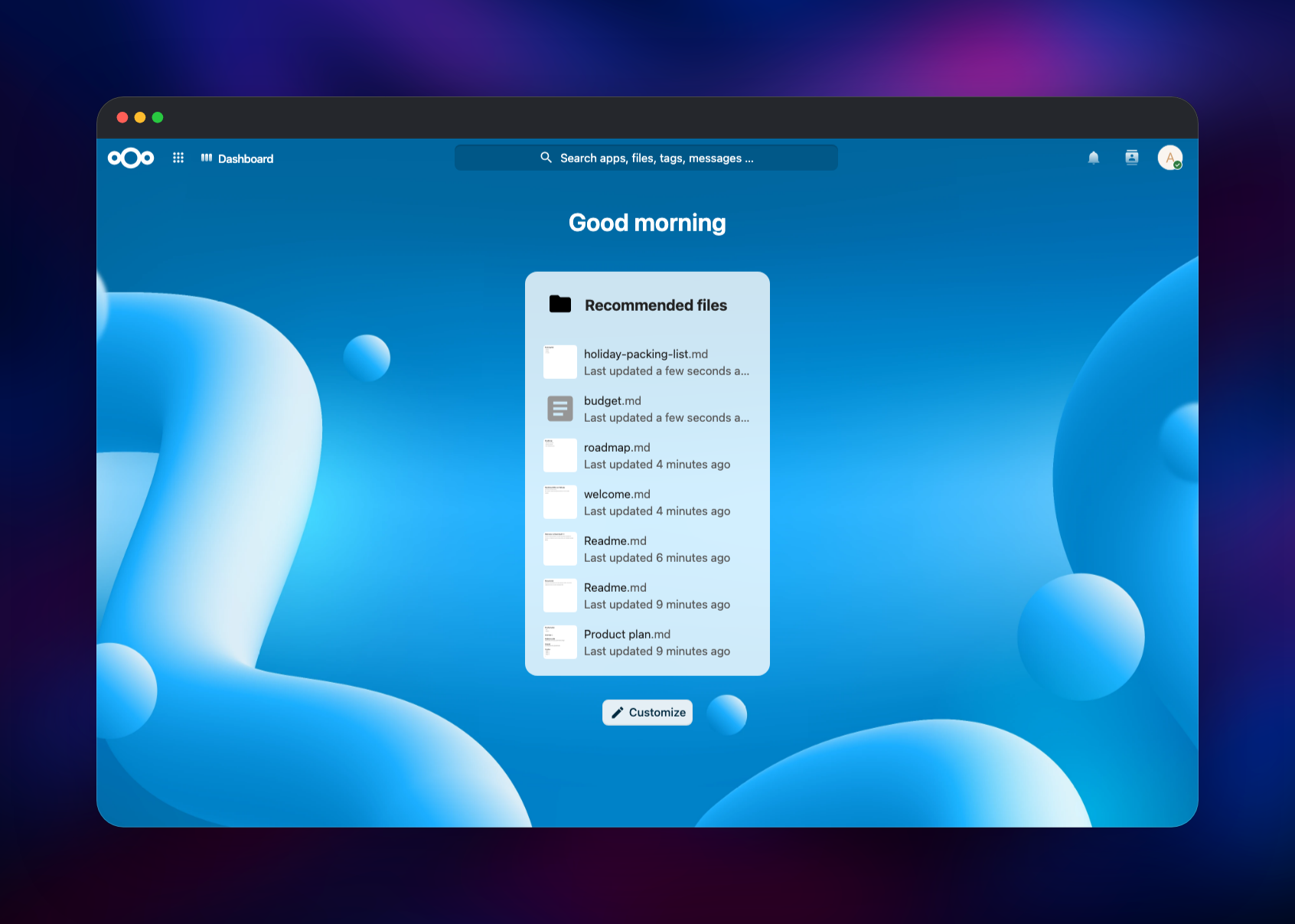
Task: Click the Good morning greeting
Action: point(647,223)
